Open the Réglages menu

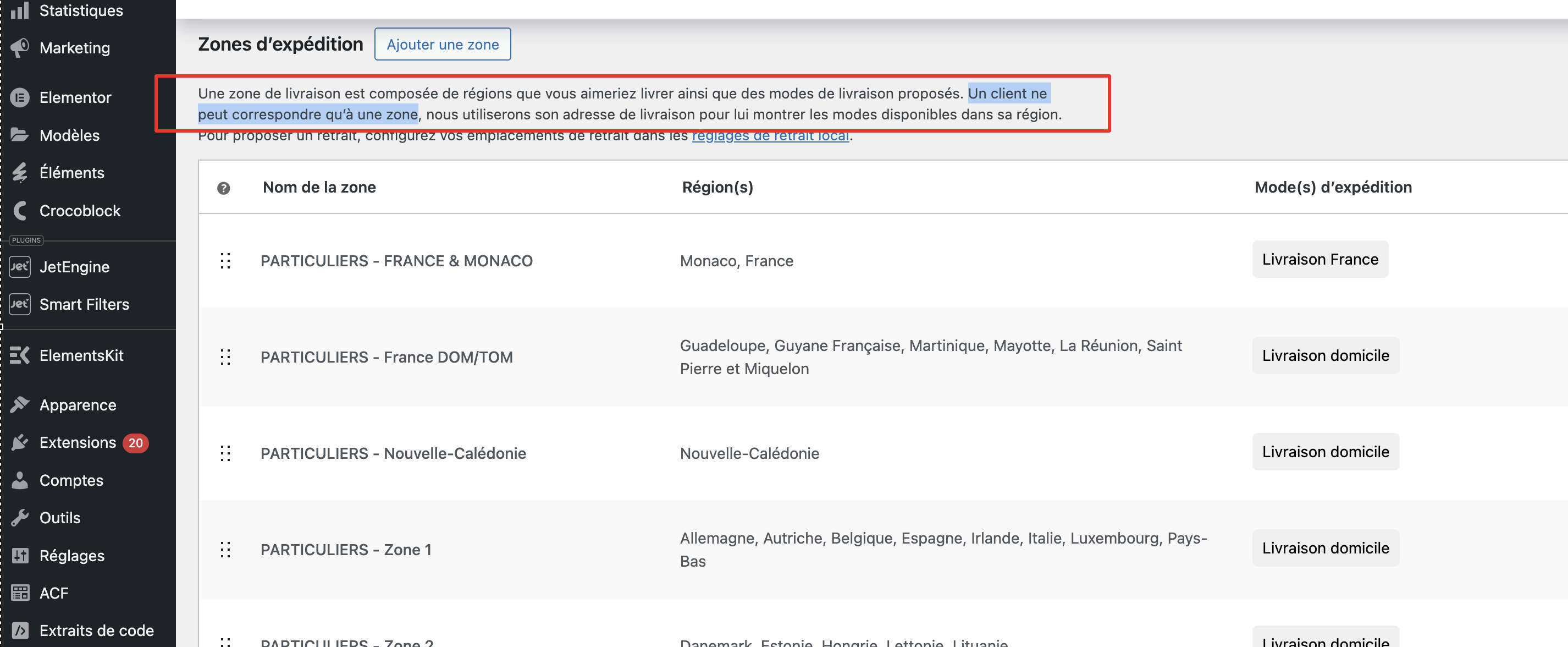pyautogui.click(x=72, y=555)
